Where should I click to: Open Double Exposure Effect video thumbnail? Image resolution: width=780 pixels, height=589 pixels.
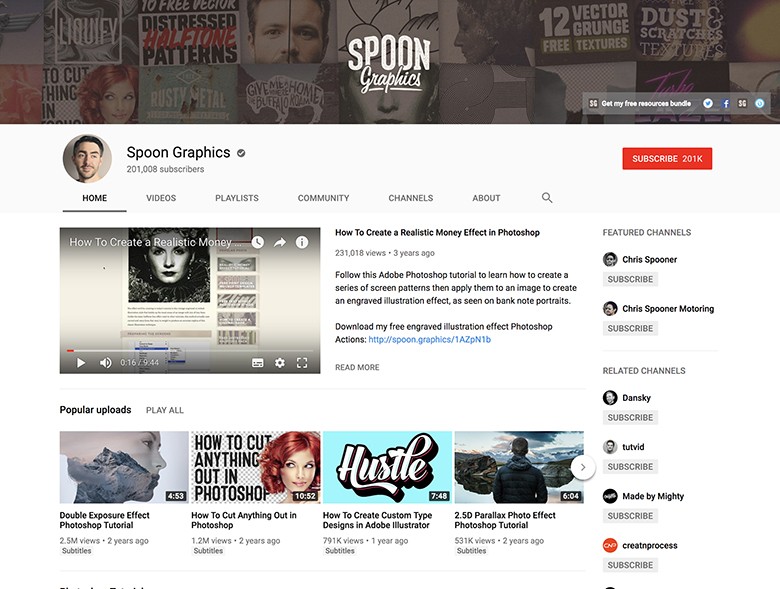tap(124, 467)
